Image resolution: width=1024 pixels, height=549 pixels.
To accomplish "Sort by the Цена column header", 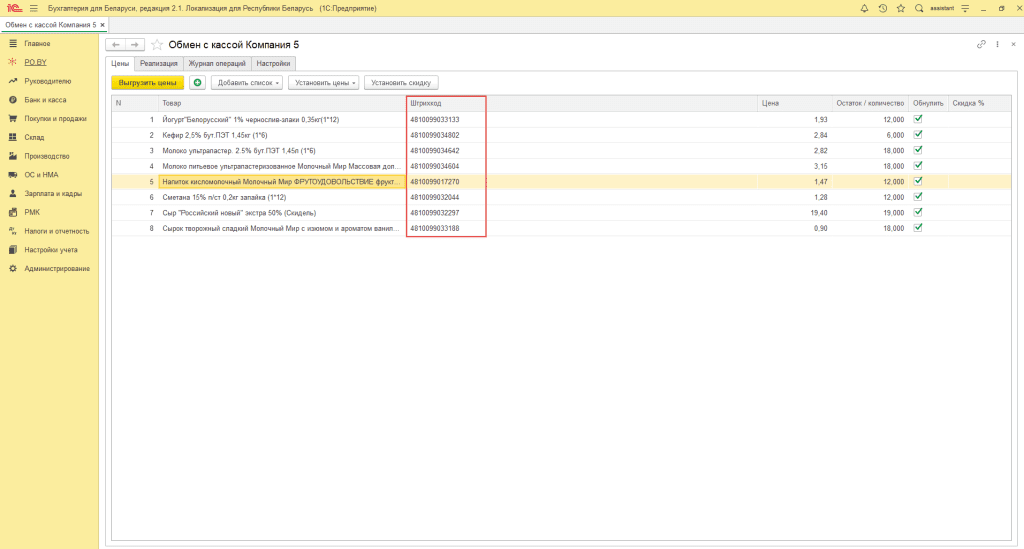I will click(x=795, y=103).
